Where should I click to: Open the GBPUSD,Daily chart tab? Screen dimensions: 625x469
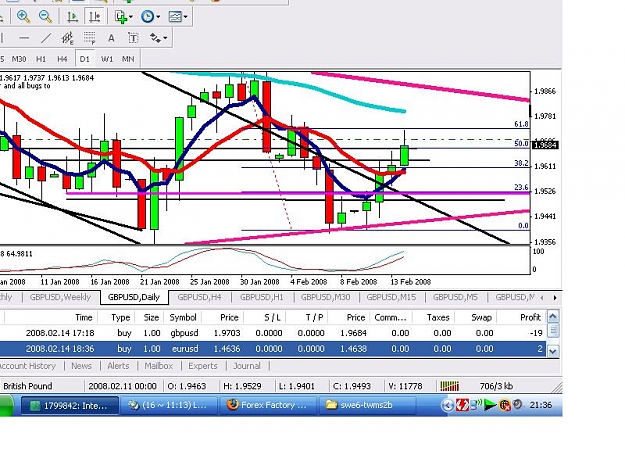coord(134,297)
